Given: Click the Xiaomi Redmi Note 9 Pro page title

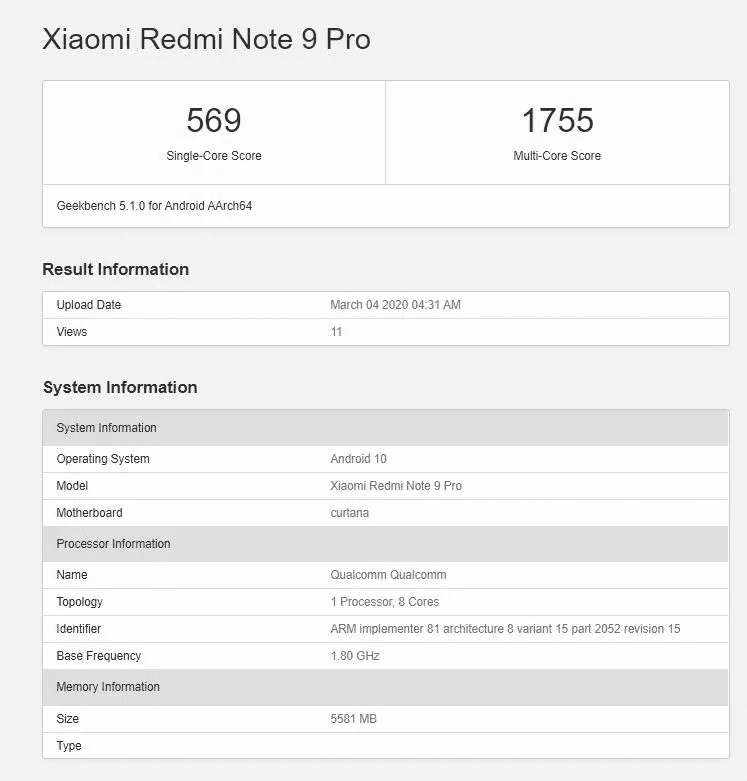Looking at the screenshot, I should (206, 39).
